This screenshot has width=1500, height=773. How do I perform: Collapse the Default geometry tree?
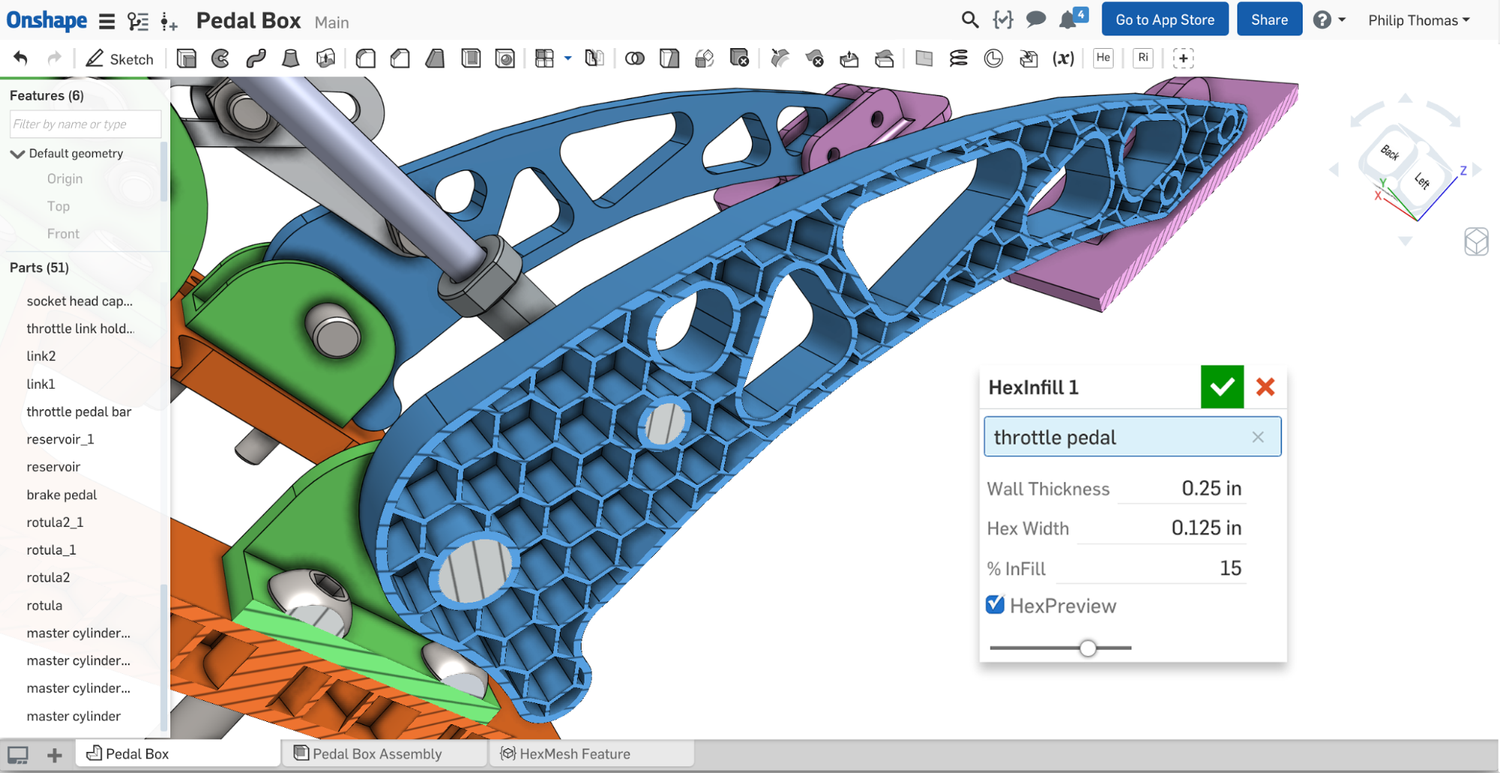coord(16,153)
